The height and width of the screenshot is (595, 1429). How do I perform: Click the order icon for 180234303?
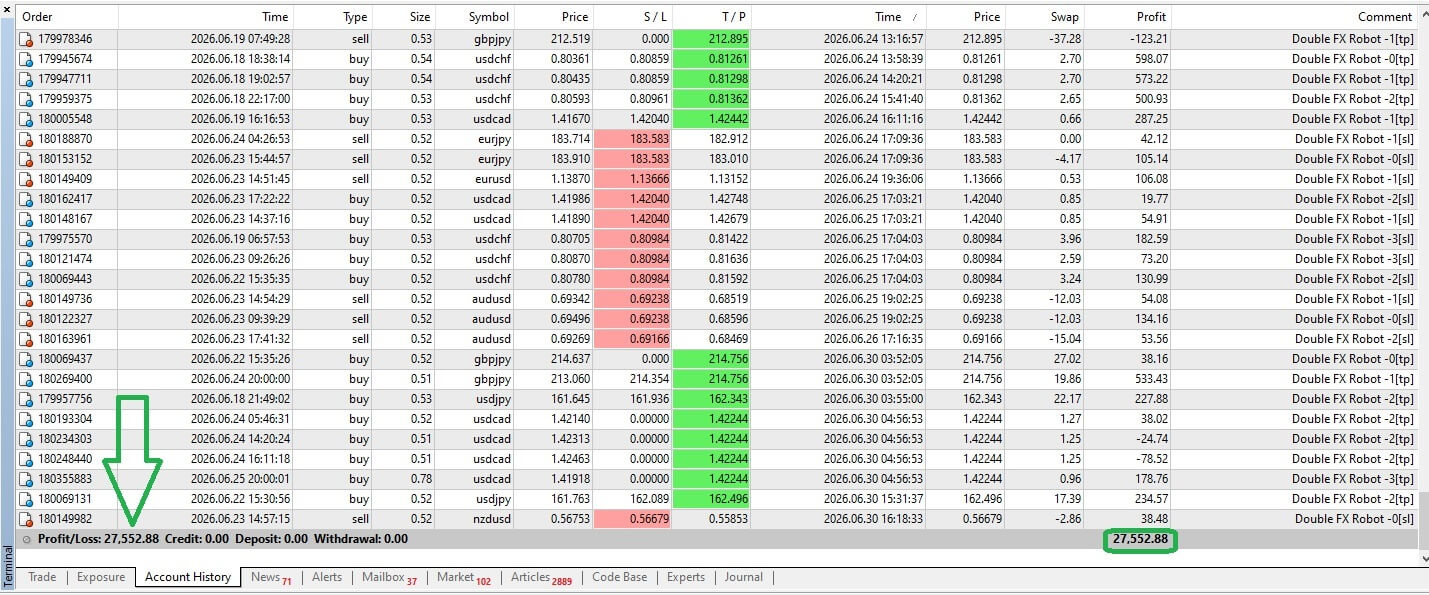tap(26, 439)
